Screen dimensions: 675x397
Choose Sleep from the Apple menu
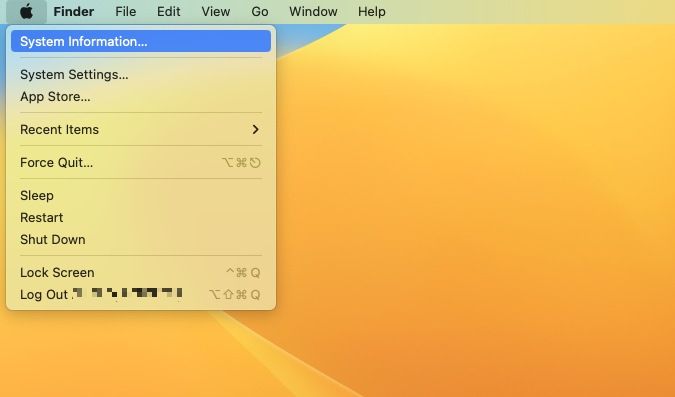(x=141, y=195)
